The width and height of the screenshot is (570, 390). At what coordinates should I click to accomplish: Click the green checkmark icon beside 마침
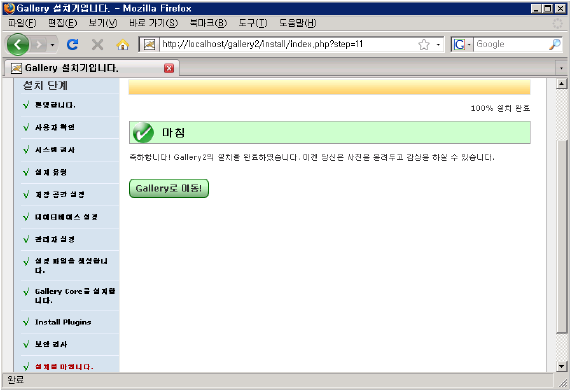(143, 132)
